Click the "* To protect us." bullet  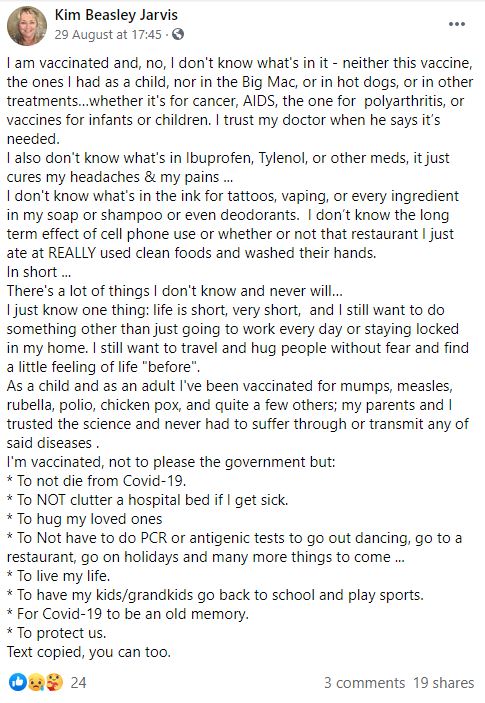tap(56, 633)
